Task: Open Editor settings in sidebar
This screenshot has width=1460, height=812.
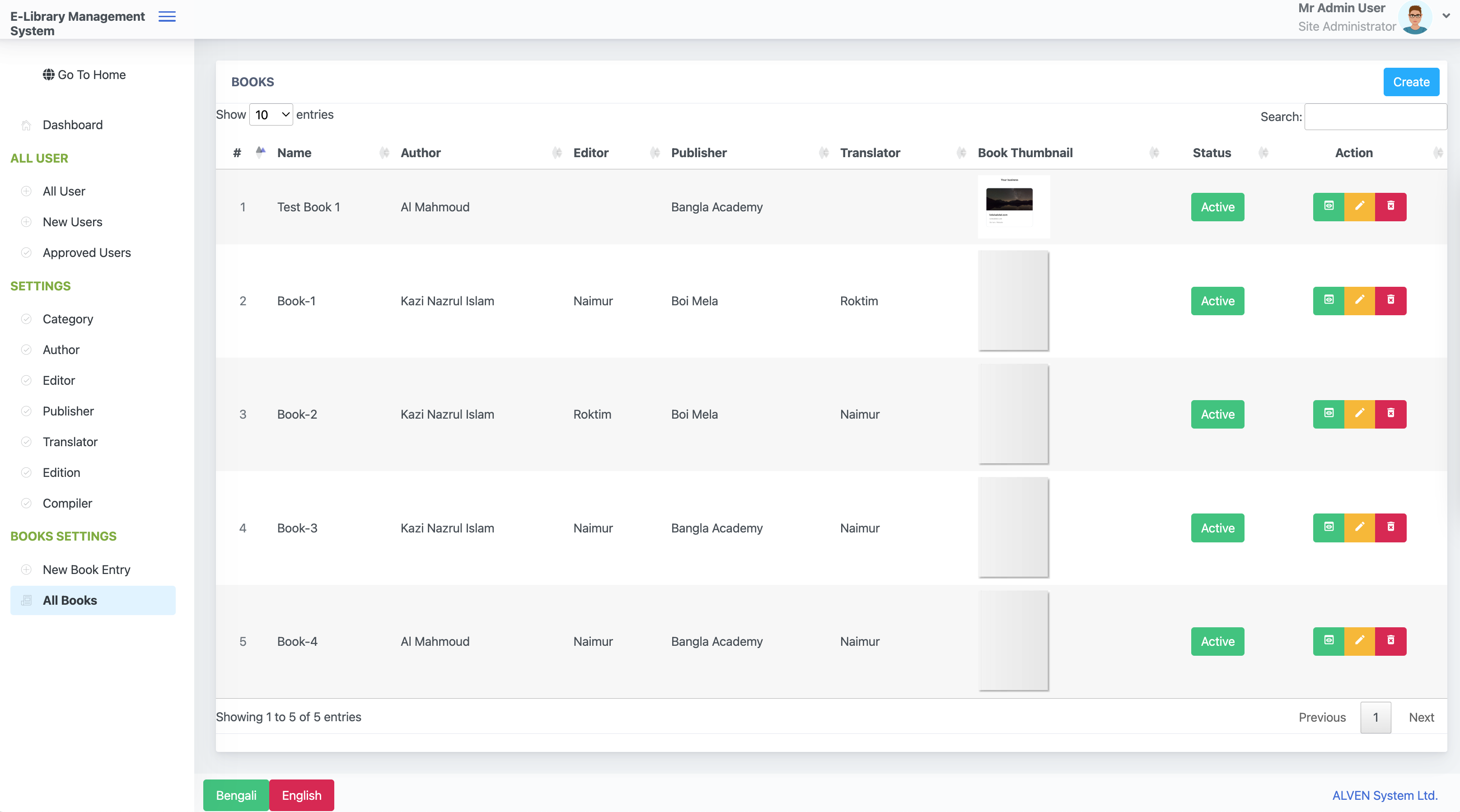Action: coord(59,380)
